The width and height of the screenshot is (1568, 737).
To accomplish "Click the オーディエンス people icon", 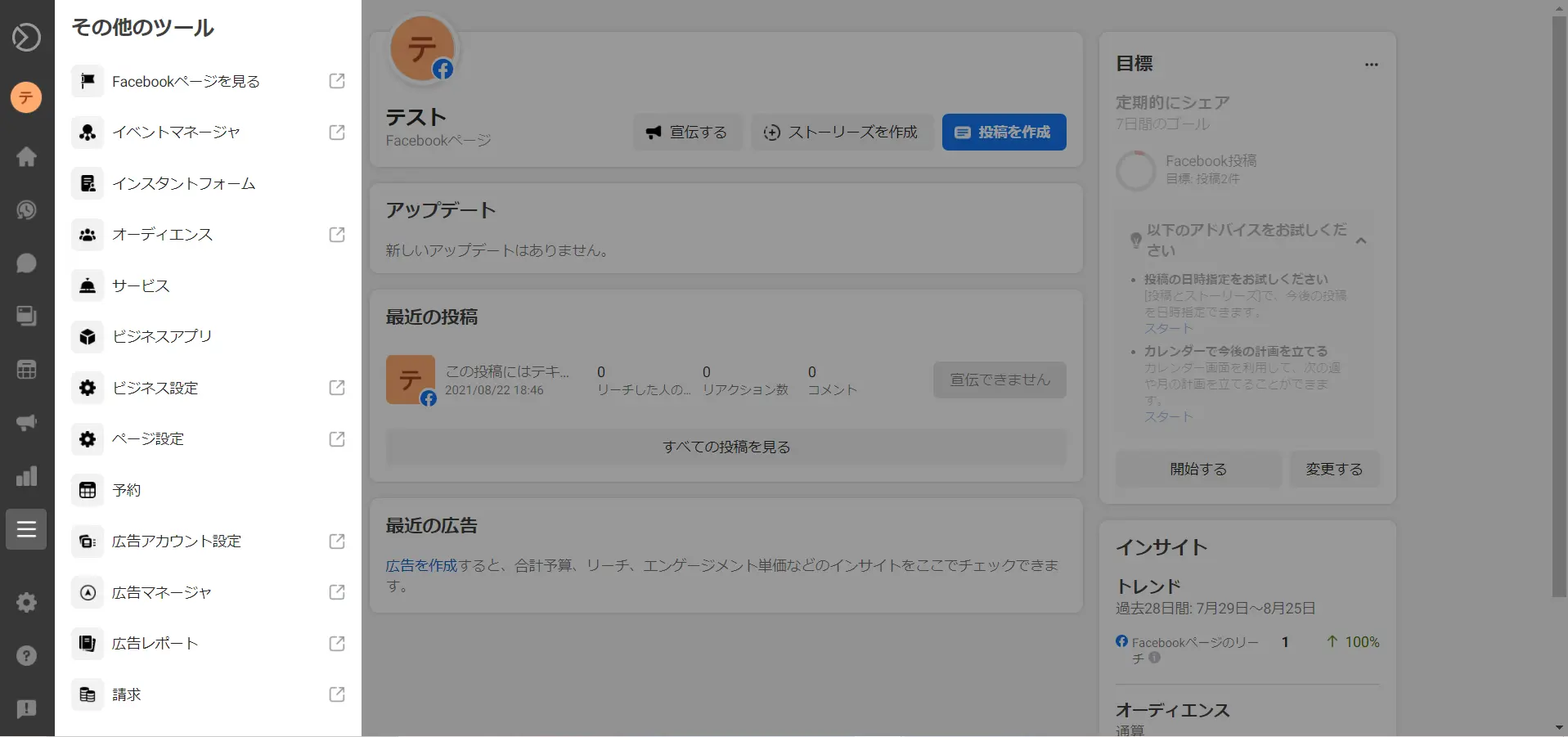I will tap(88, 235).
